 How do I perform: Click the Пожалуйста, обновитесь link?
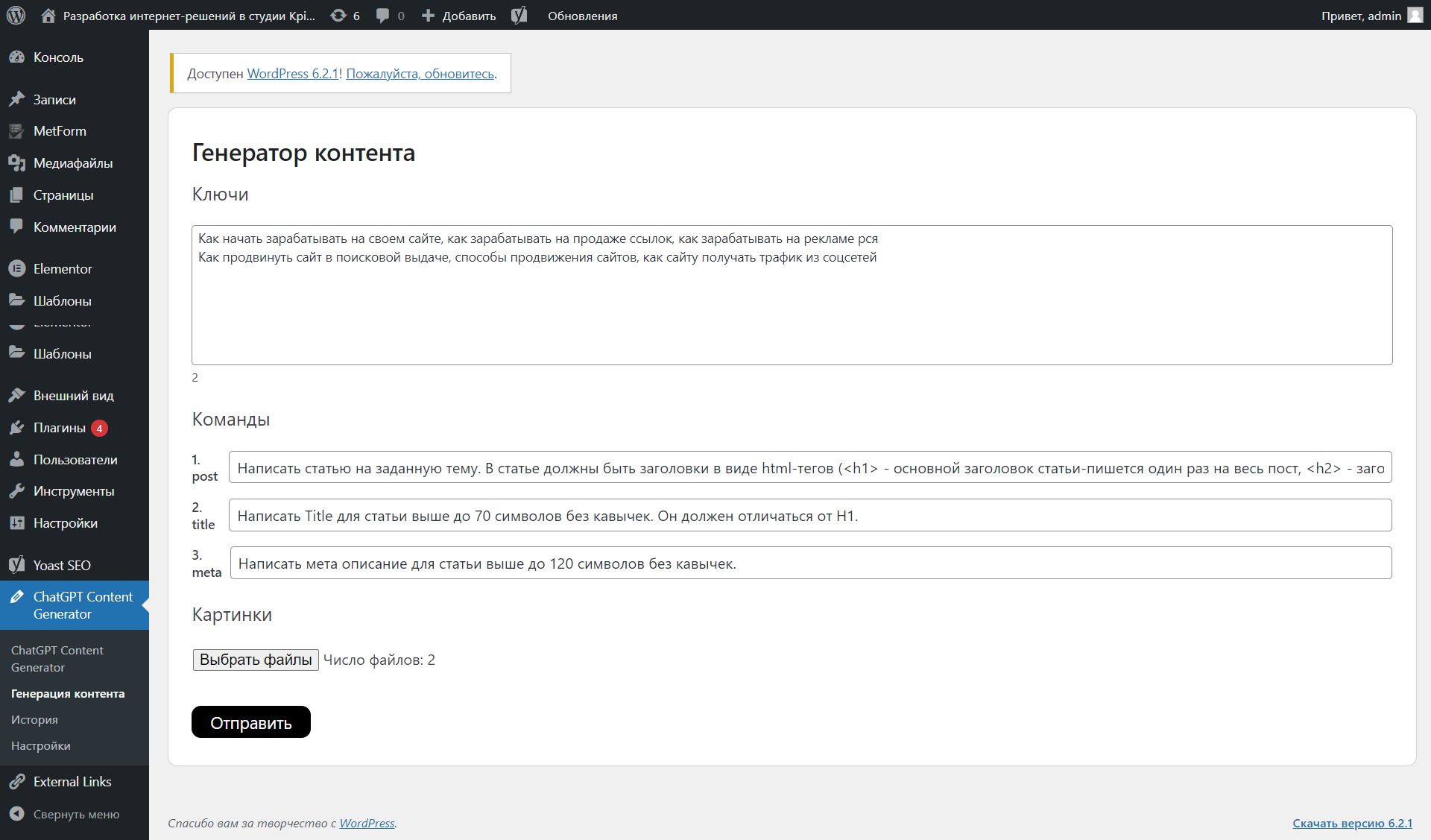pyautogui.click(x=420, y=74)
